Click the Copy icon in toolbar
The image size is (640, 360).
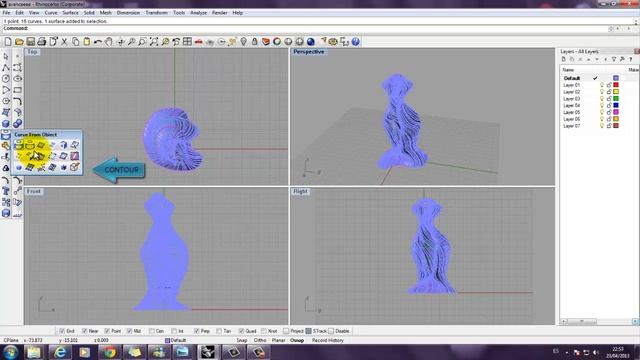76,42
